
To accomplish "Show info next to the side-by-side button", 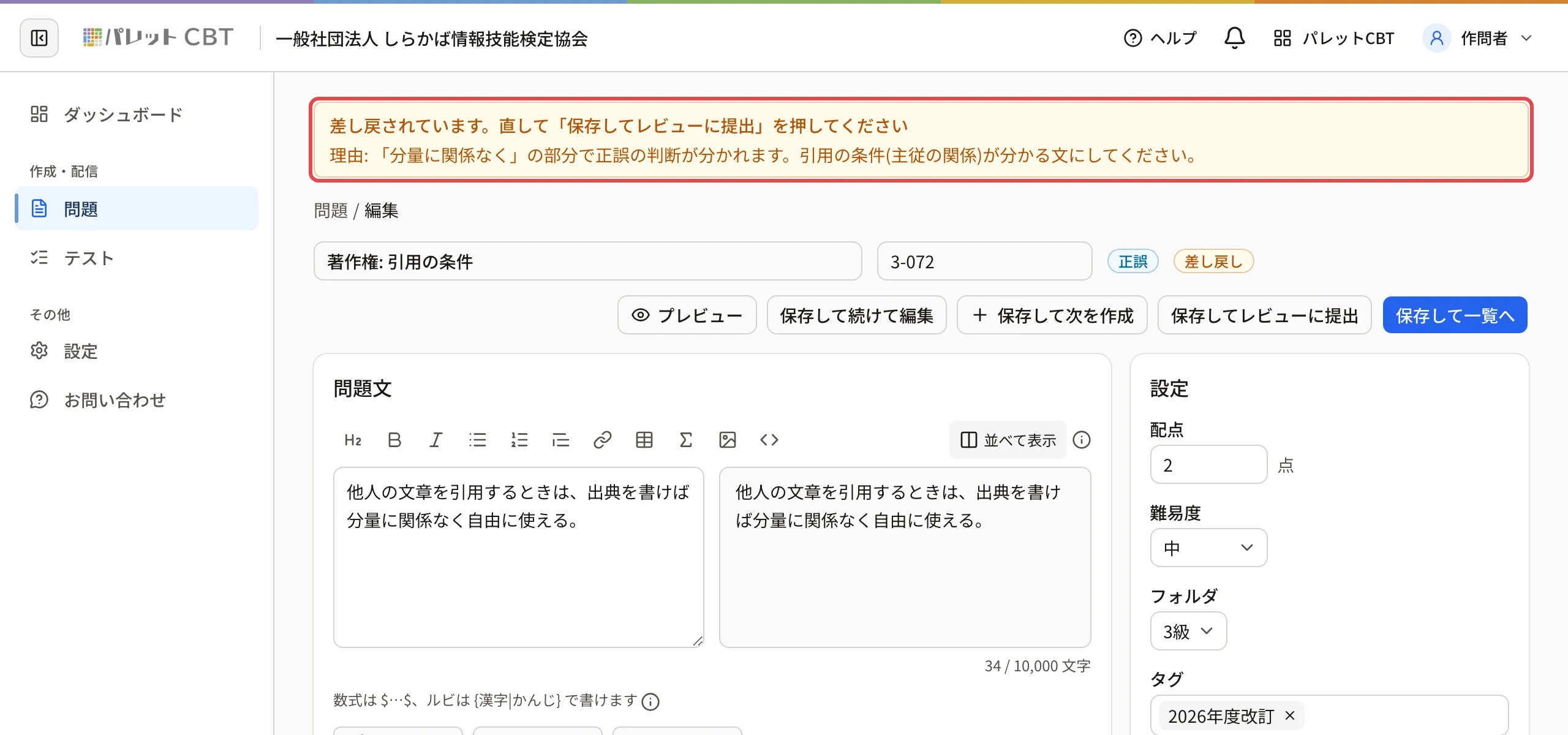I will pyautogui.click(x=1082, y=440).
